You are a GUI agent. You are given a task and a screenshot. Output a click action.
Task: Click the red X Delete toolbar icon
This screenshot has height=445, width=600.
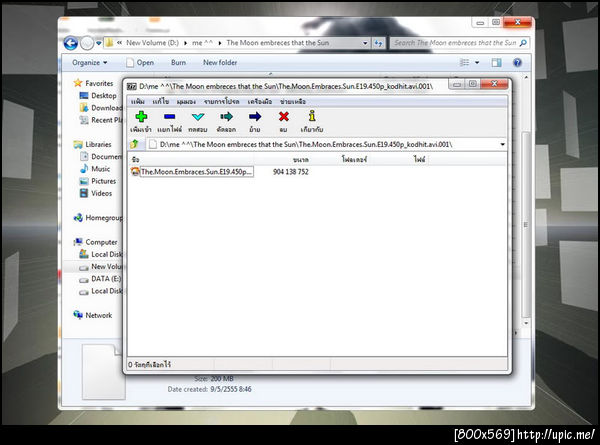pos(284,117)
